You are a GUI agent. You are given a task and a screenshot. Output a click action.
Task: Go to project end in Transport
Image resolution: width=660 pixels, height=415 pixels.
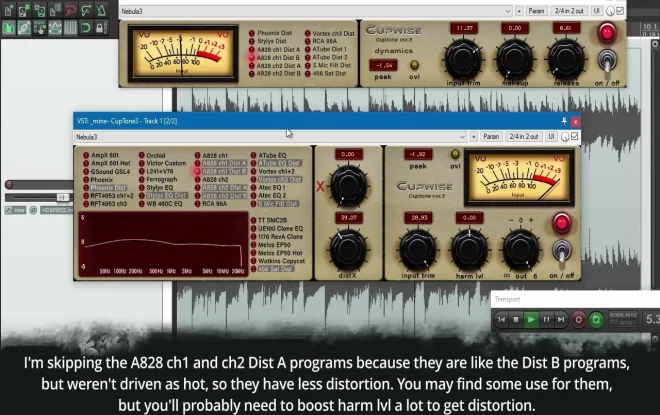click(x=561, y=320)
